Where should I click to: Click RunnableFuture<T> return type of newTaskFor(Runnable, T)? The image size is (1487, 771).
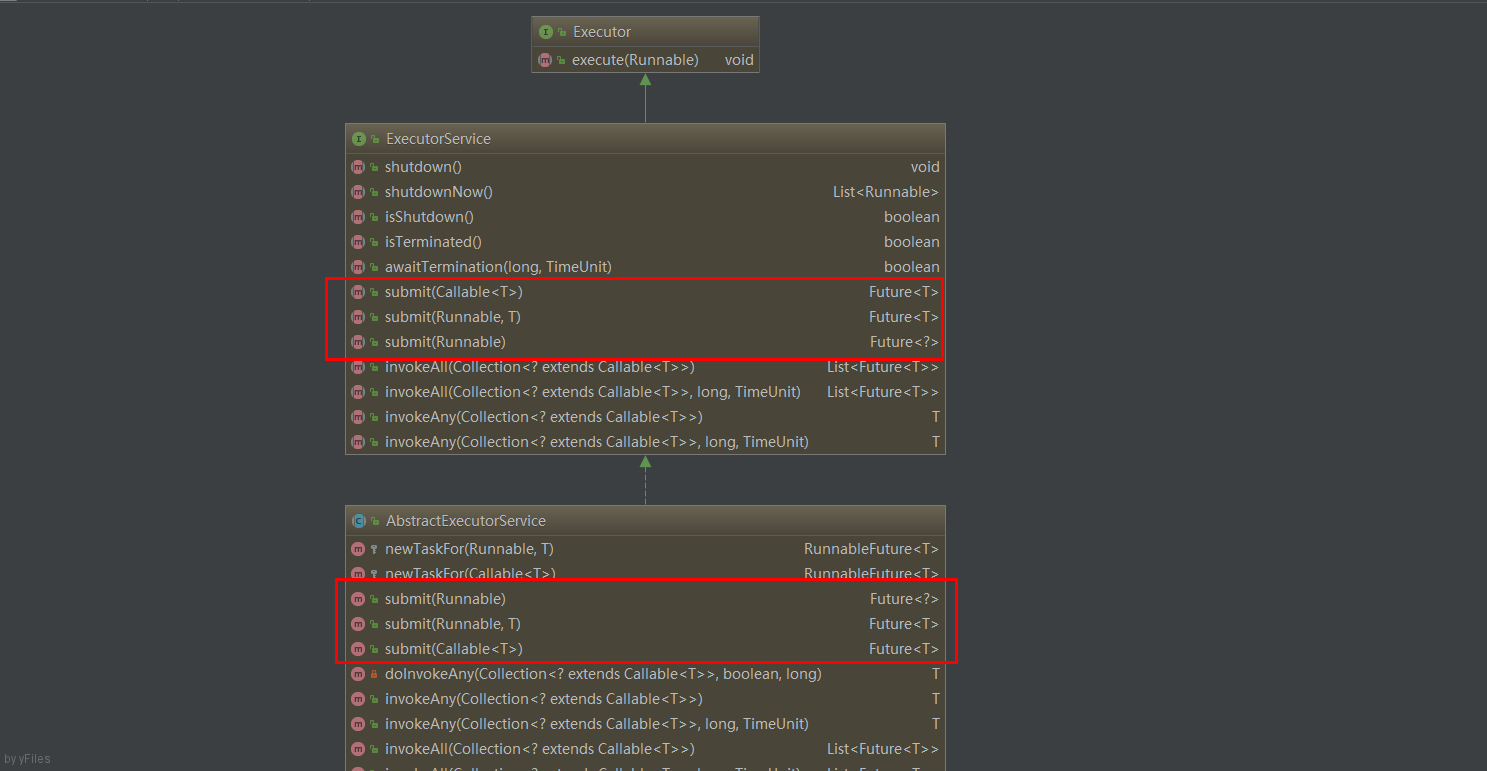tap(872, 549)
